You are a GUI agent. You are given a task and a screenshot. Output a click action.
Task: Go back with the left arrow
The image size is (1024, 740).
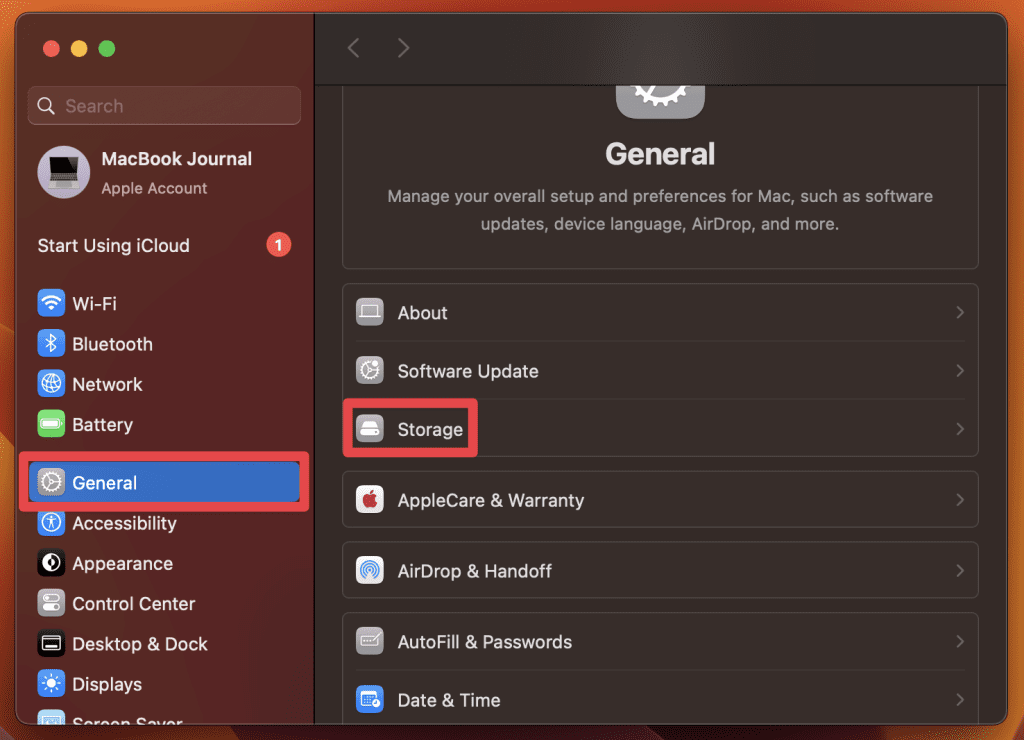pos(353,48)
